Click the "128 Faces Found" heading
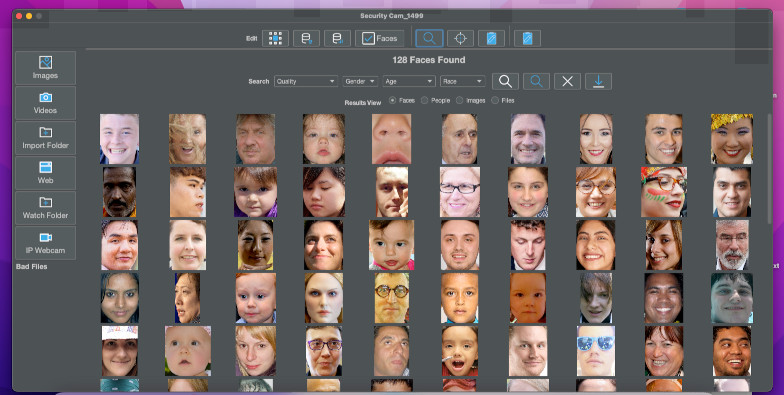This screenshot has height=395, width=784. [428, 60]
